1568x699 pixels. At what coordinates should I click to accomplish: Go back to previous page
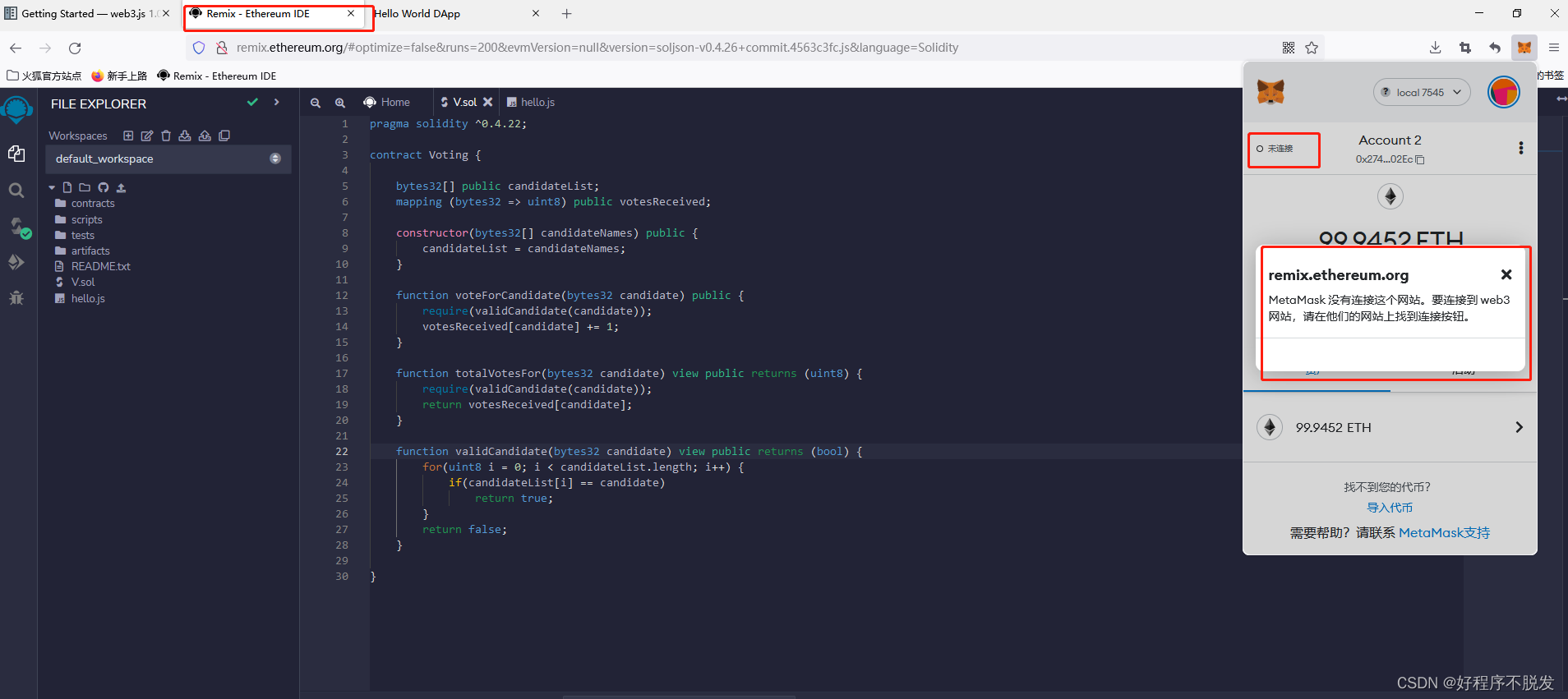click(x=16, y=48)
